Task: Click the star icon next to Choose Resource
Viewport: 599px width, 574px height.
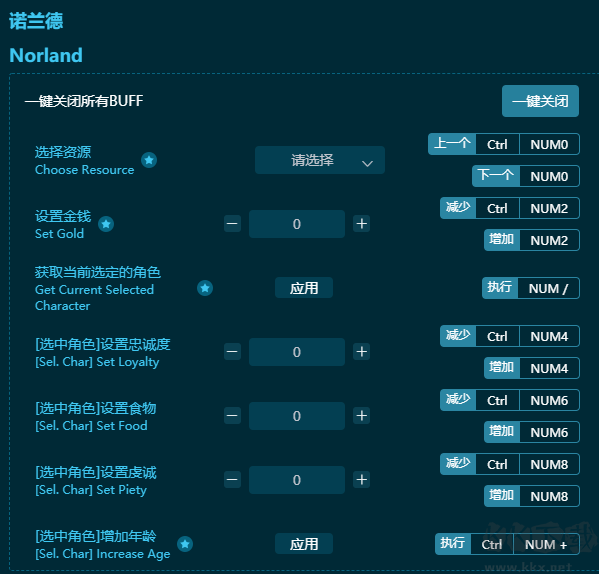Action: pos(149,160)
